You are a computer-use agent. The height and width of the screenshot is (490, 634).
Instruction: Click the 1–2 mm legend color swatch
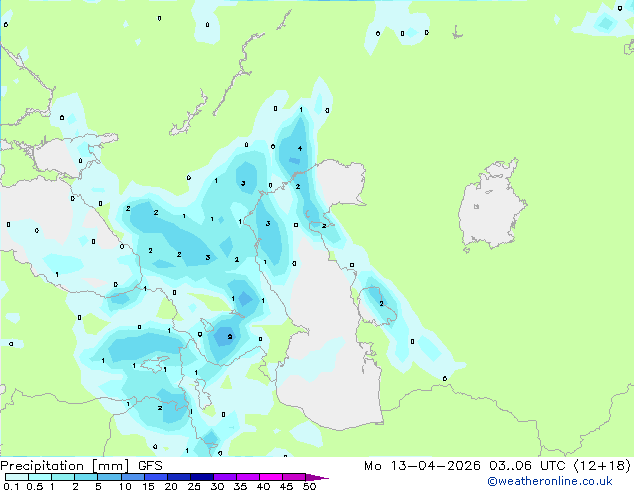click(63, 477)
